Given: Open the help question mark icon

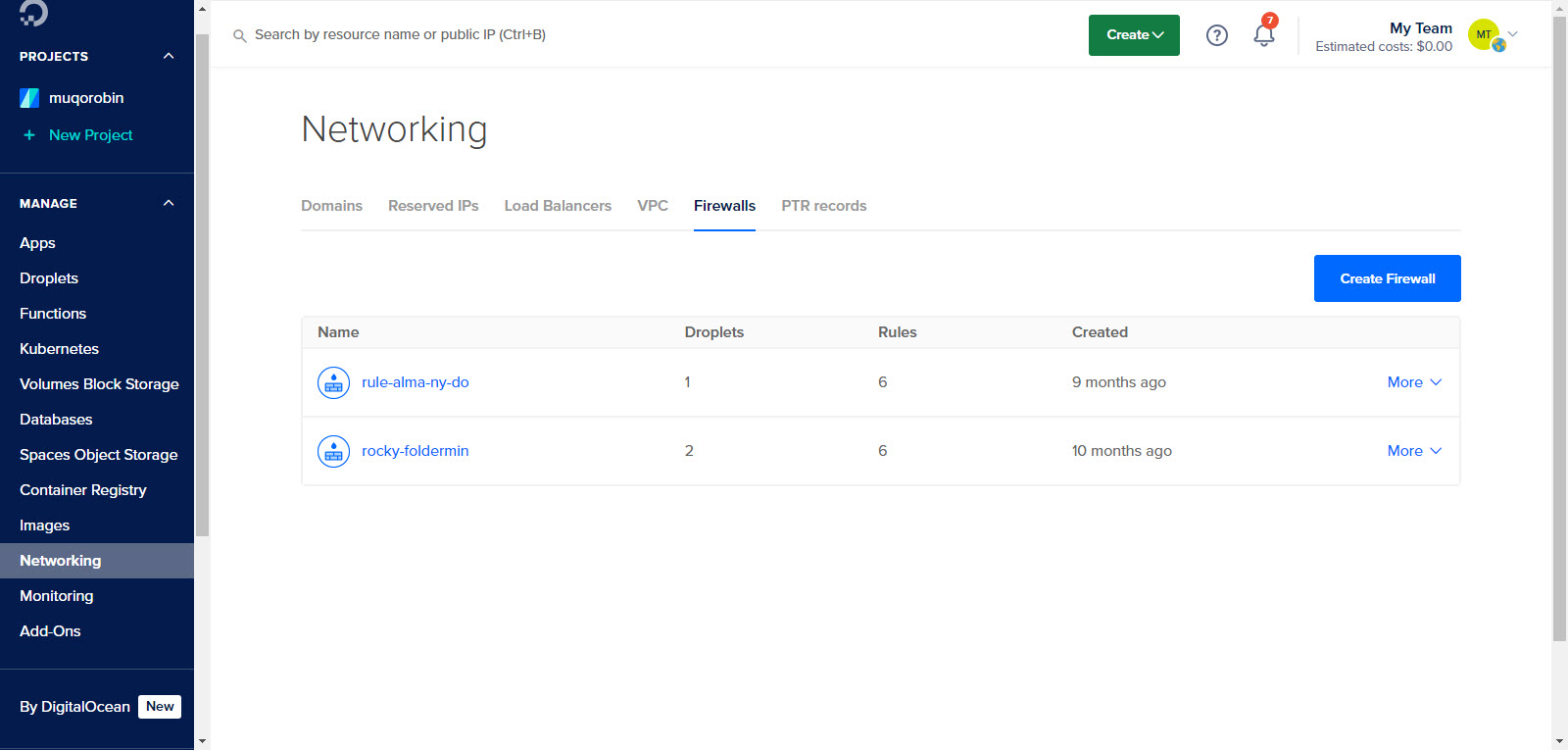Looking at the screenshot, I should tap(1217, 35).
